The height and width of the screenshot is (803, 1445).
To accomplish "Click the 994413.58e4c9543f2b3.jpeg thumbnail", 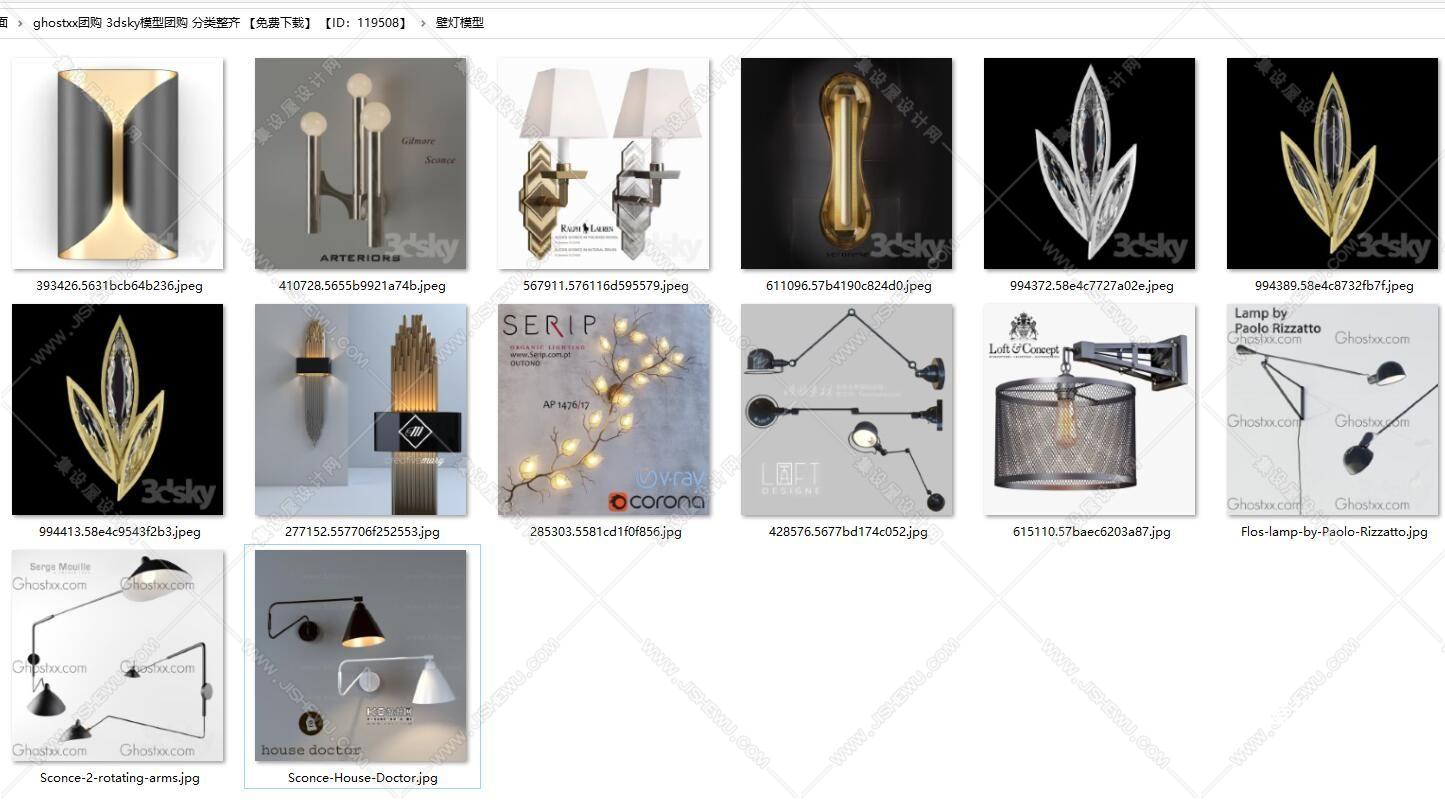I will coord(118,410).
